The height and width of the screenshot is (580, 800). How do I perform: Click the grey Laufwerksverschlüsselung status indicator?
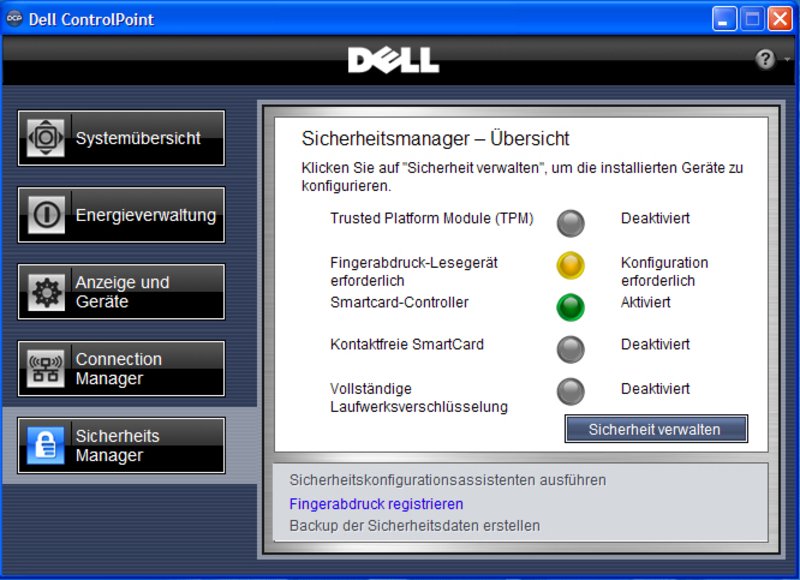570,391
